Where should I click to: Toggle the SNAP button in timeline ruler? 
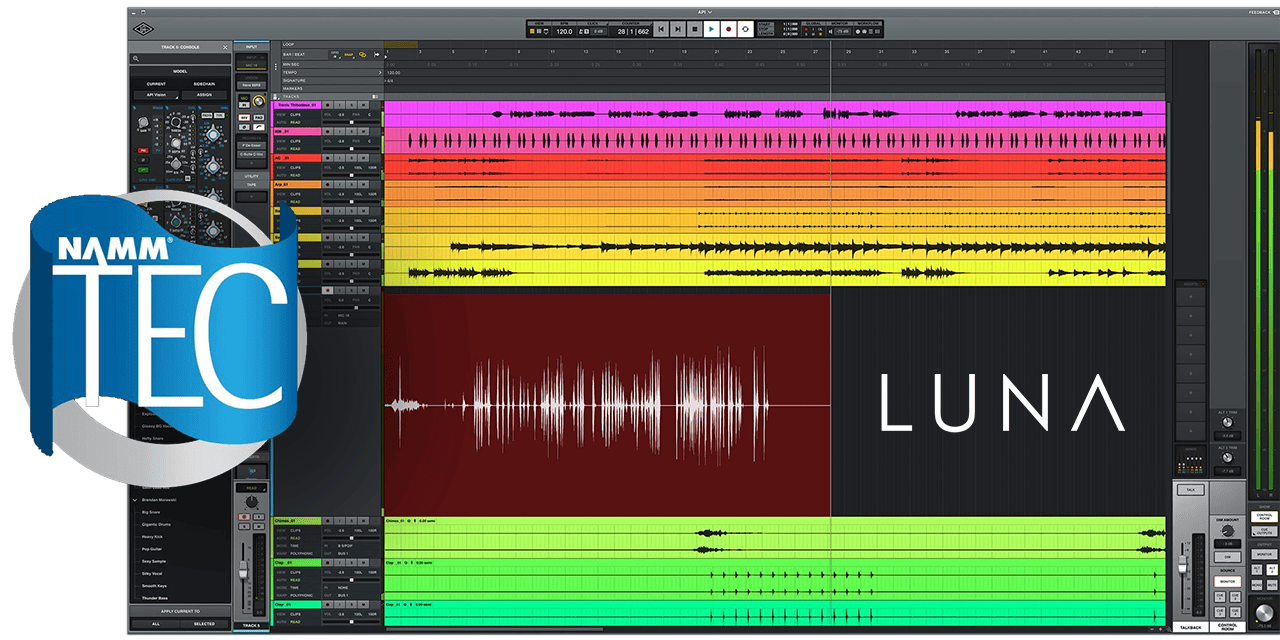point(349,54)
